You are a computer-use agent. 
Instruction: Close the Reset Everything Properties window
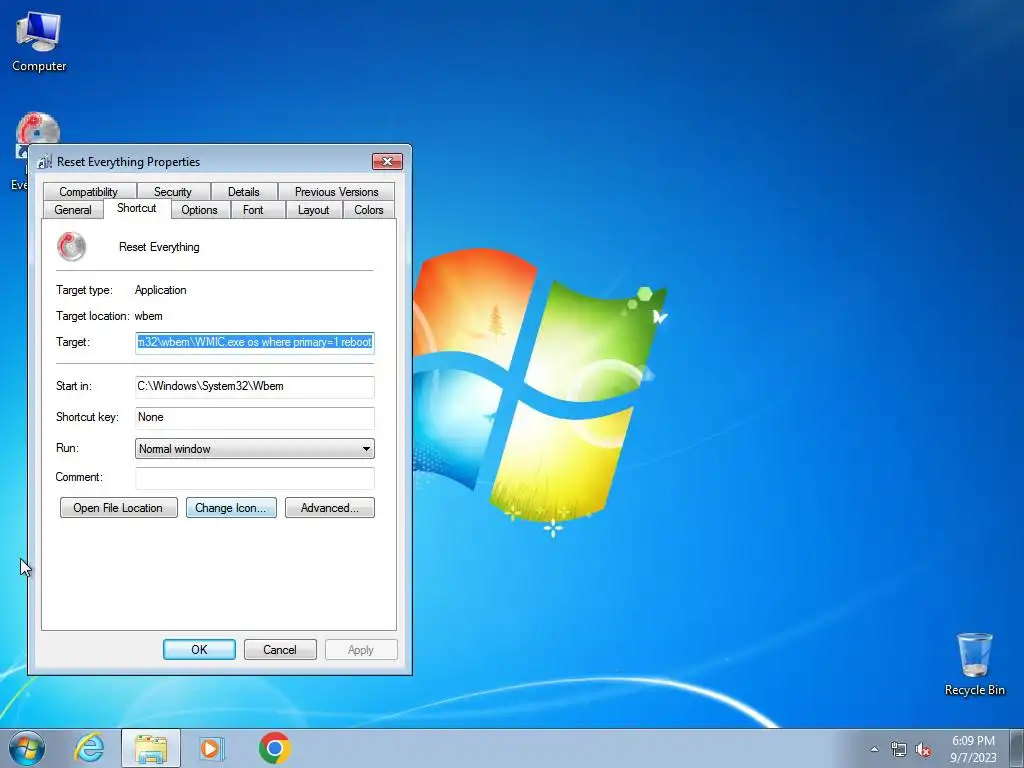(387, 161)
